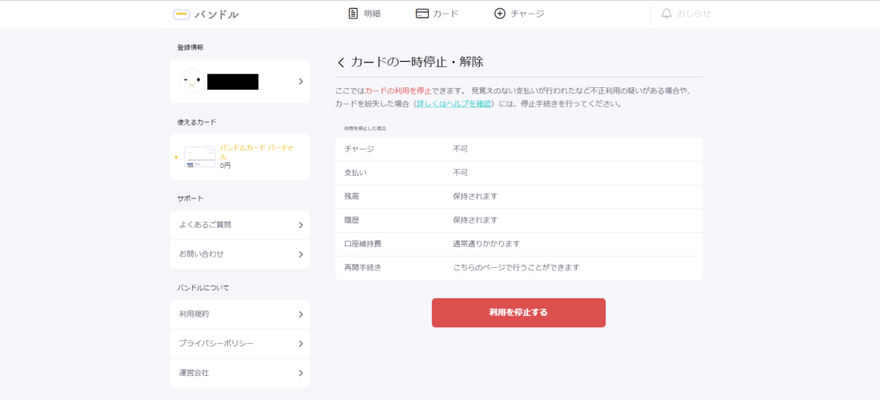Click the 明細 statement icon
The image size is (880, 400).
(353, 13)
